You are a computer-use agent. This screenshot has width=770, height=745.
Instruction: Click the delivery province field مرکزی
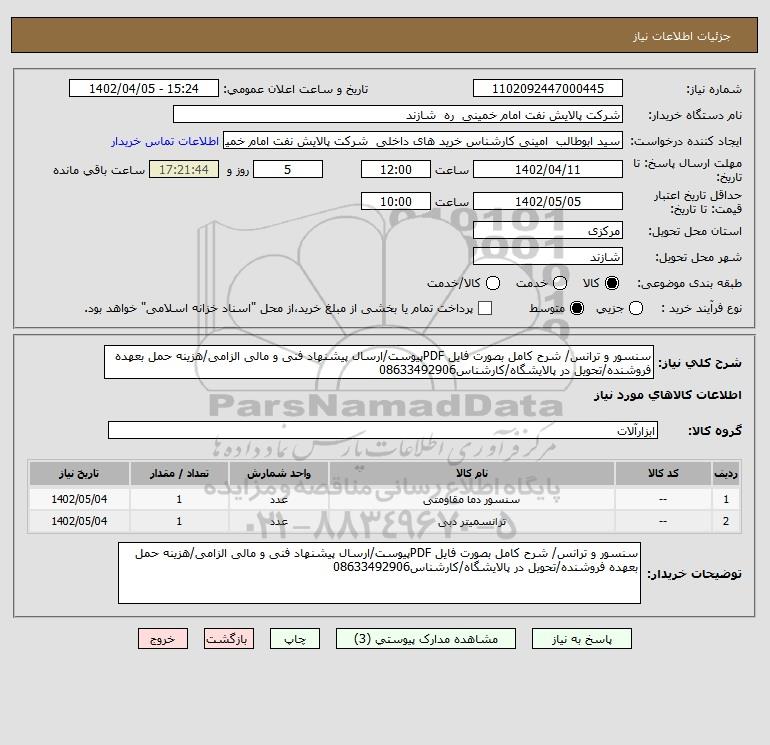[548, 231]
